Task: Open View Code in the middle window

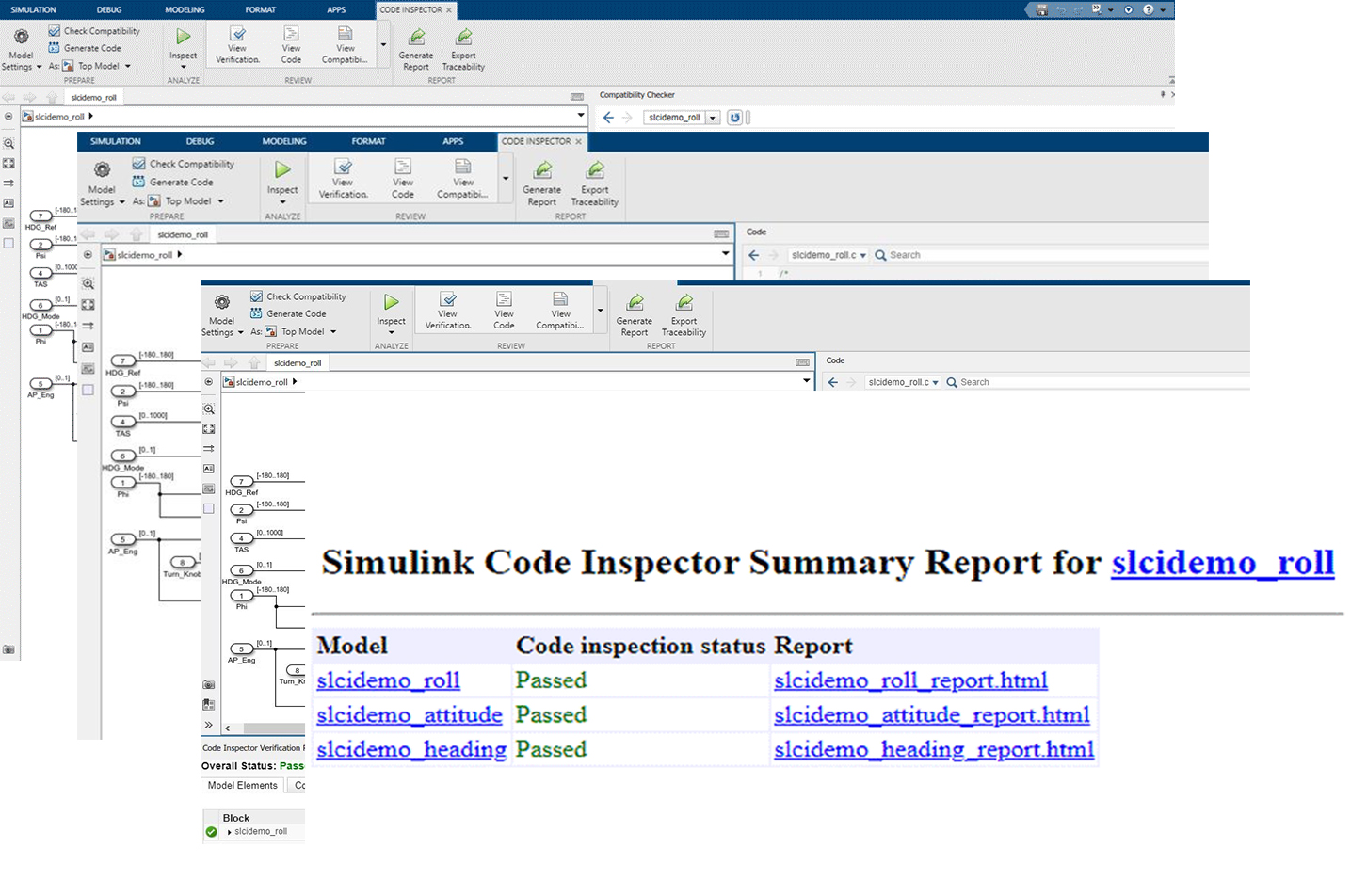Action: 403,179
